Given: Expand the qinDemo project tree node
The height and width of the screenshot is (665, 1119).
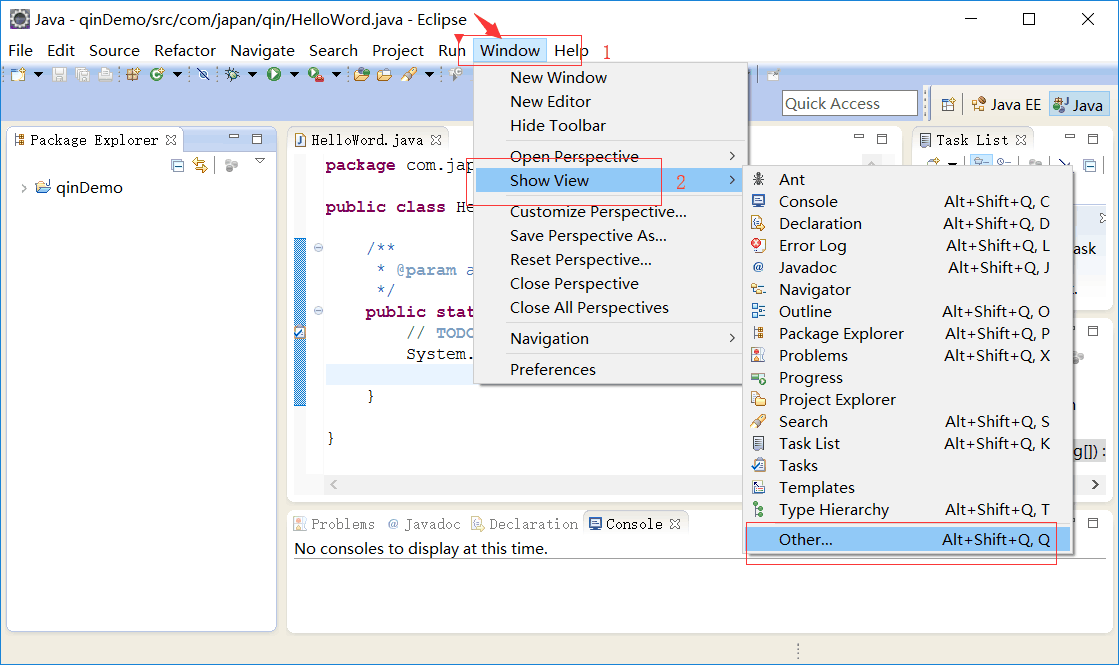Looking at the screenshot, I should (x=24, y=188).
